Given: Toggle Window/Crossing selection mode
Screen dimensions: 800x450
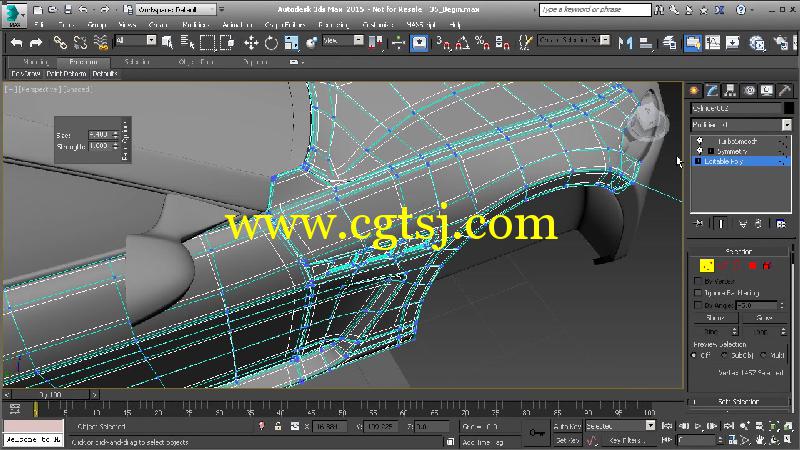Looking at the screenshot, I should [227, 43].
